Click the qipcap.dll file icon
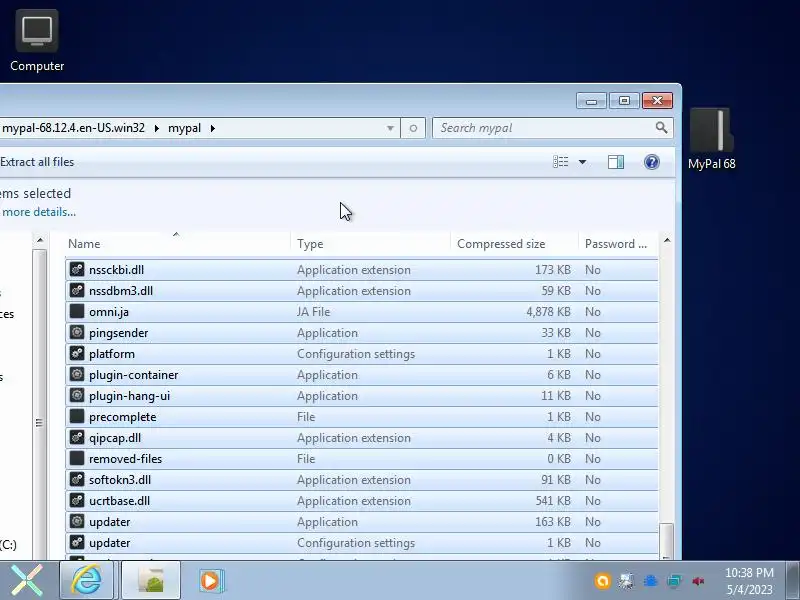 pos(77,437)
